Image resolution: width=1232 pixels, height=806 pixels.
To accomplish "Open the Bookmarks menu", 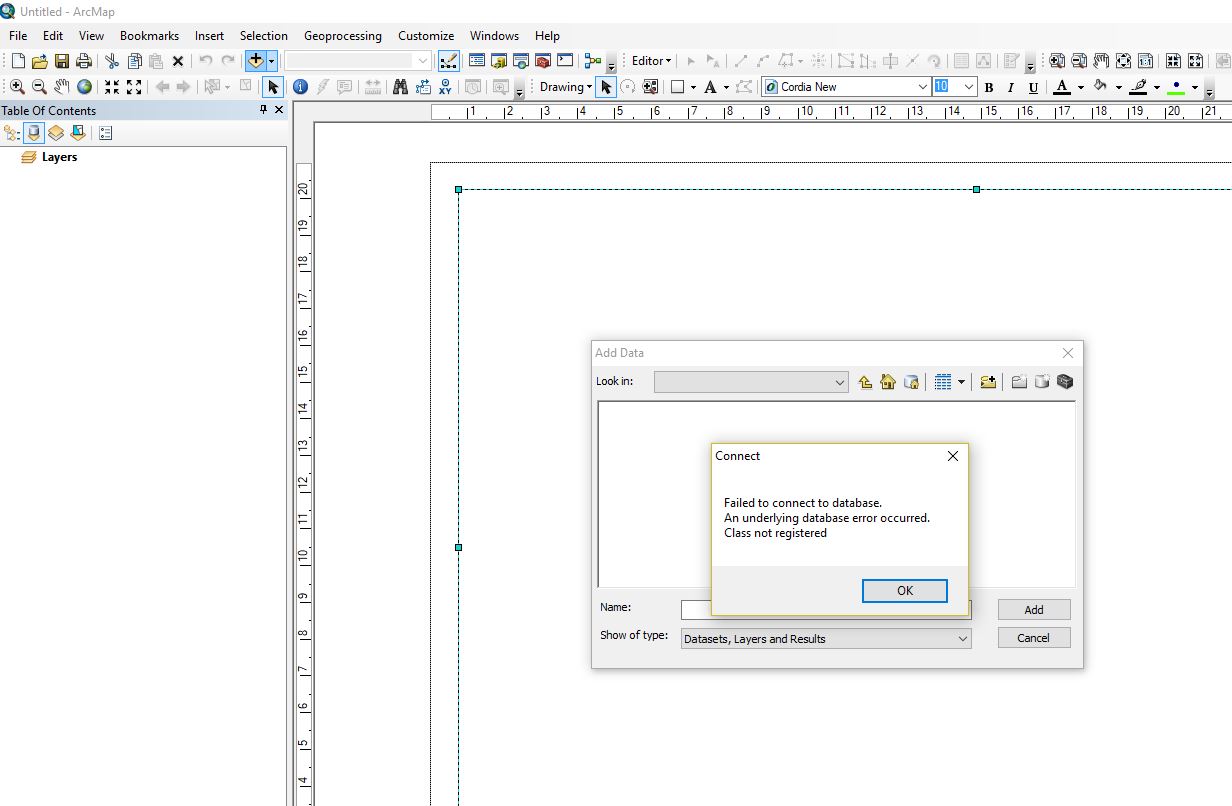I will point(149,36).
